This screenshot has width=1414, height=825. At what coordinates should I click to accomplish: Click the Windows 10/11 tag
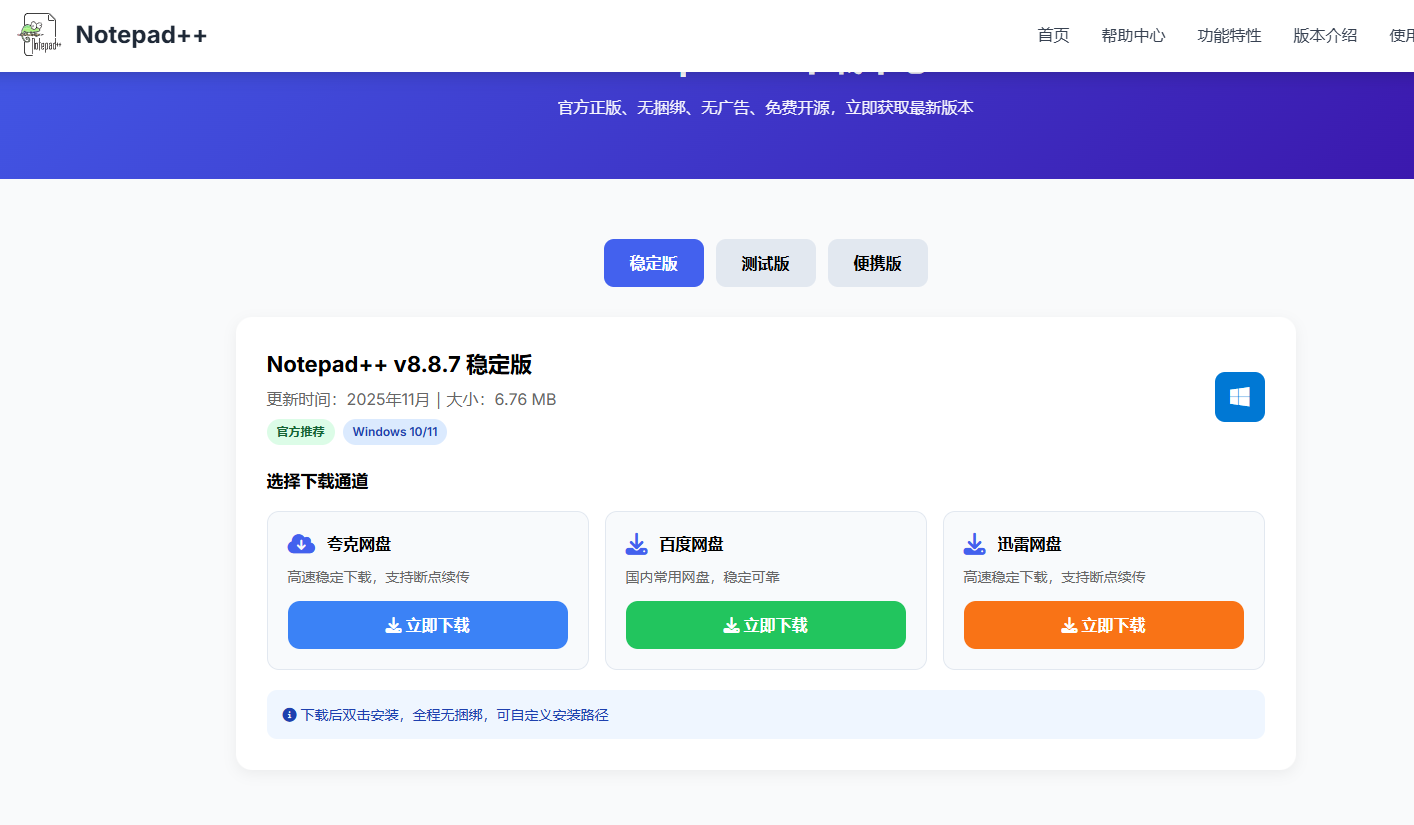395,432
